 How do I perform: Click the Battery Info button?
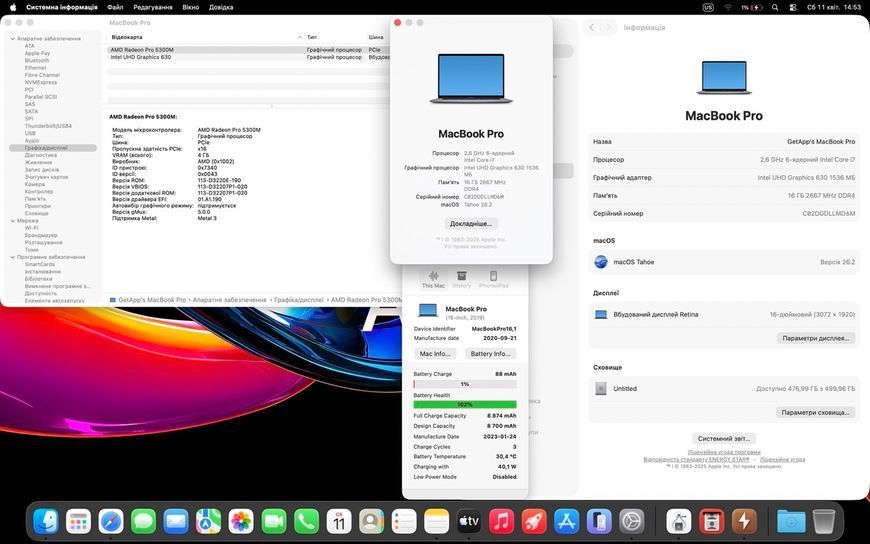[490, 354]
